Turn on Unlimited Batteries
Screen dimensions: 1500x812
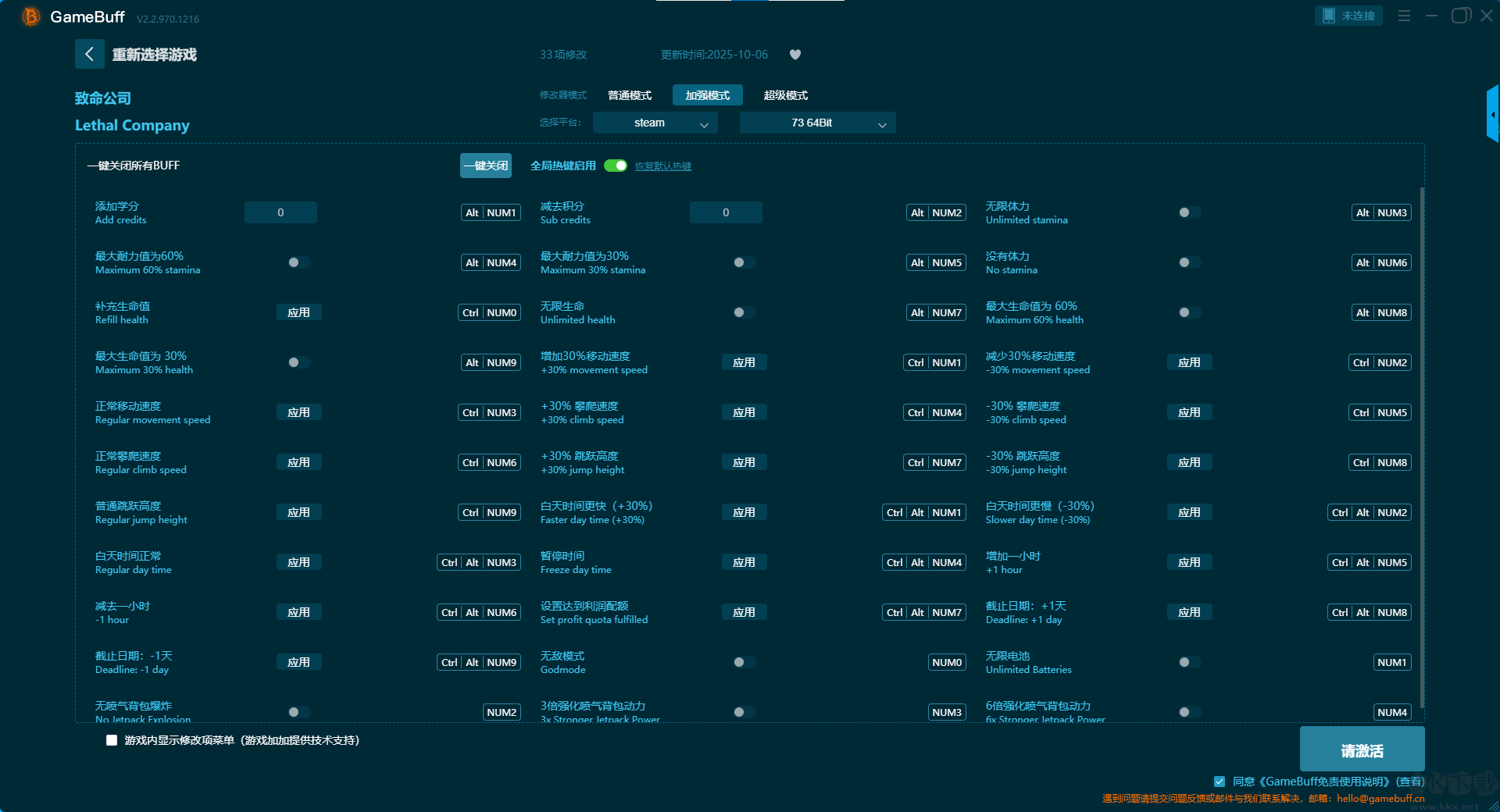pos(1190,662)
